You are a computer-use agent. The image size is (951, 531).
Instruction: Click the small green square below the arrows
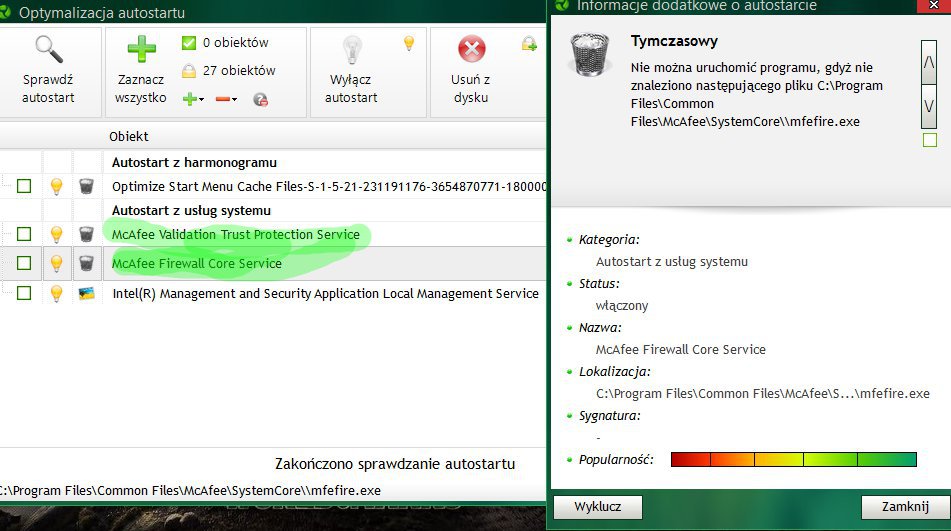(930, 140)
